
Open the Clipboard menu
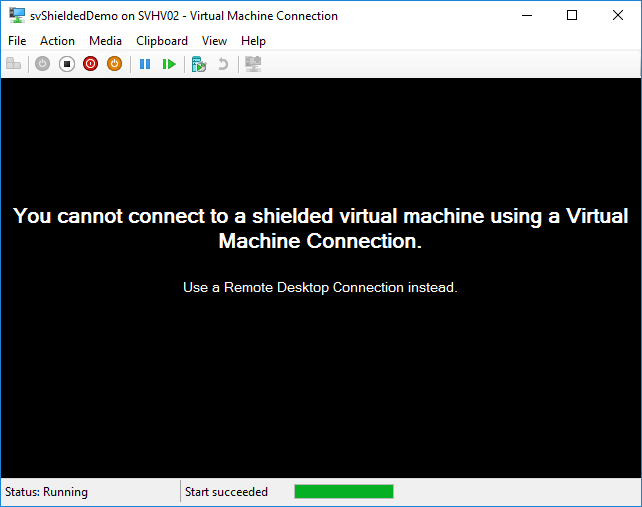coord(162,41)
